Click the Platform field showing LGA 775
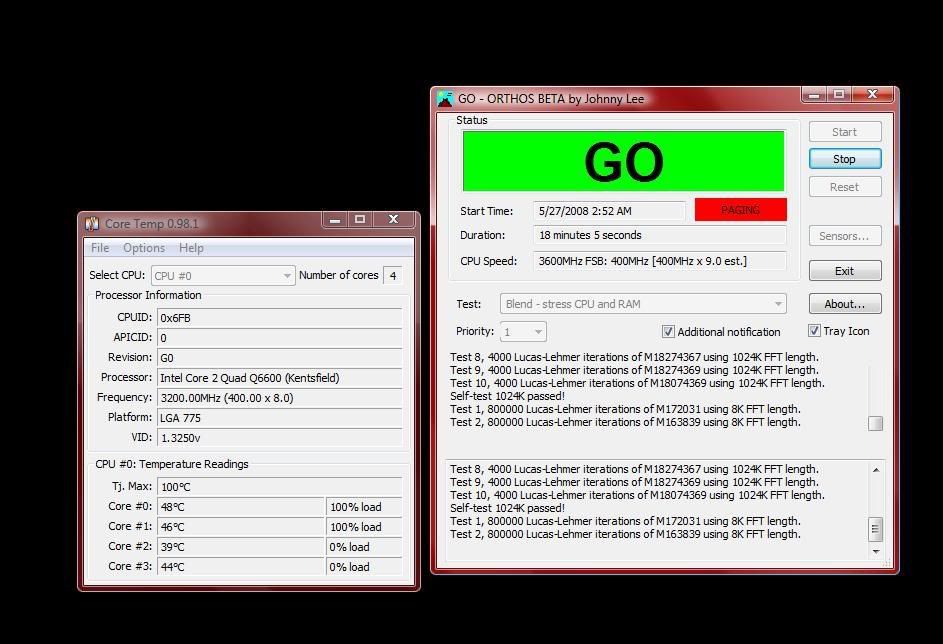Screen dimensions: 943x644 pos(280,417)
